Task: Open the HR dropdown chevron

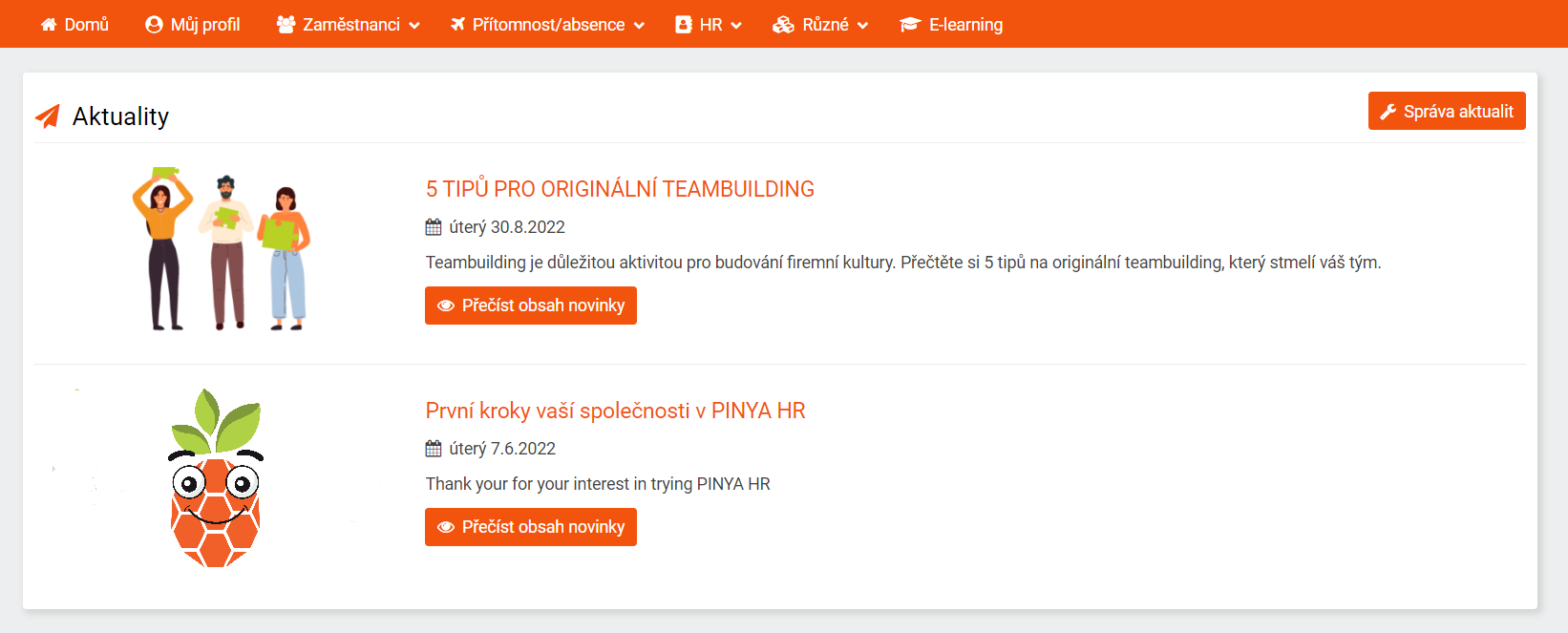Action: click(x=736, y=26)
